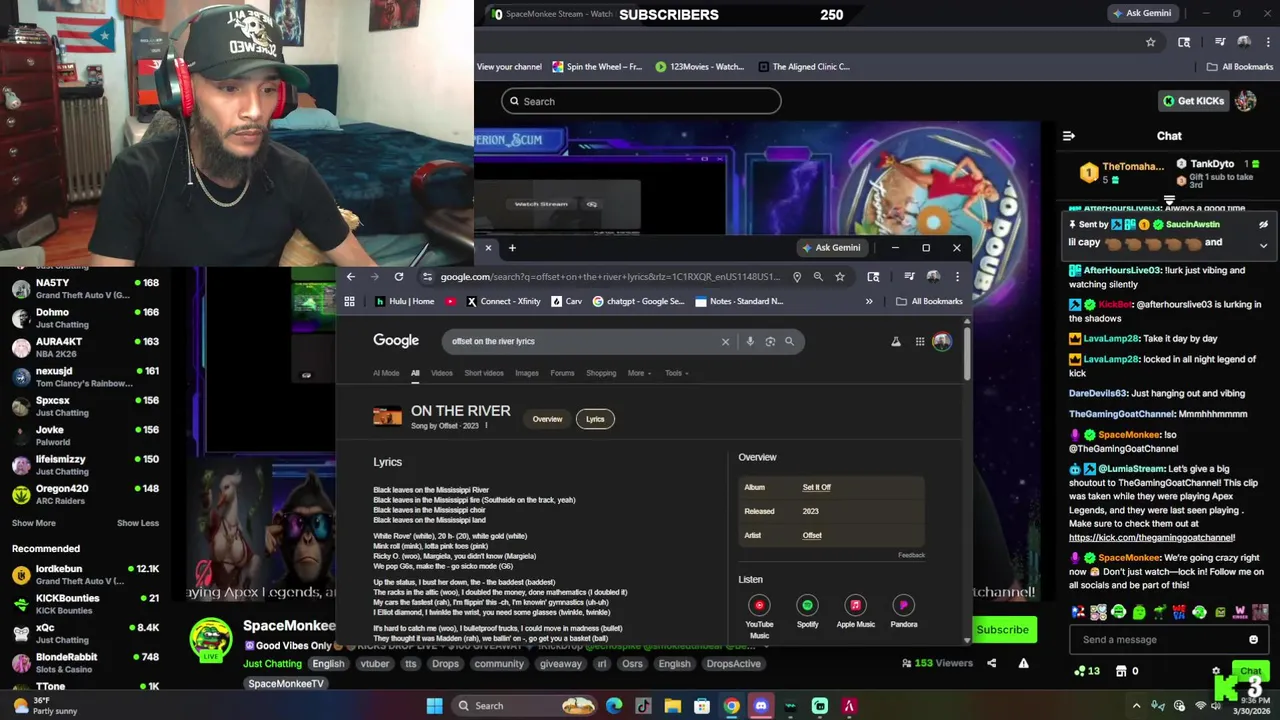Open apps grid shortcut in bookmarks bar

tap(349, 301)
